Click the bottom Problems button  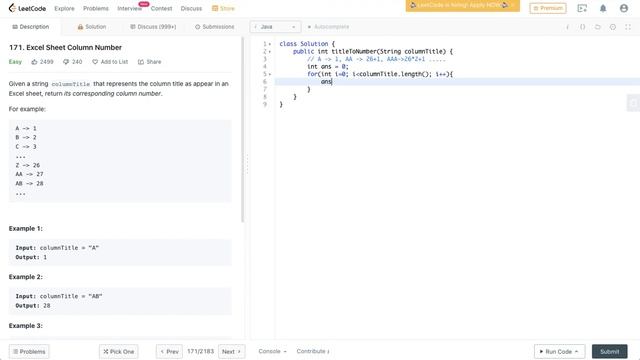[x=29, y=351]
